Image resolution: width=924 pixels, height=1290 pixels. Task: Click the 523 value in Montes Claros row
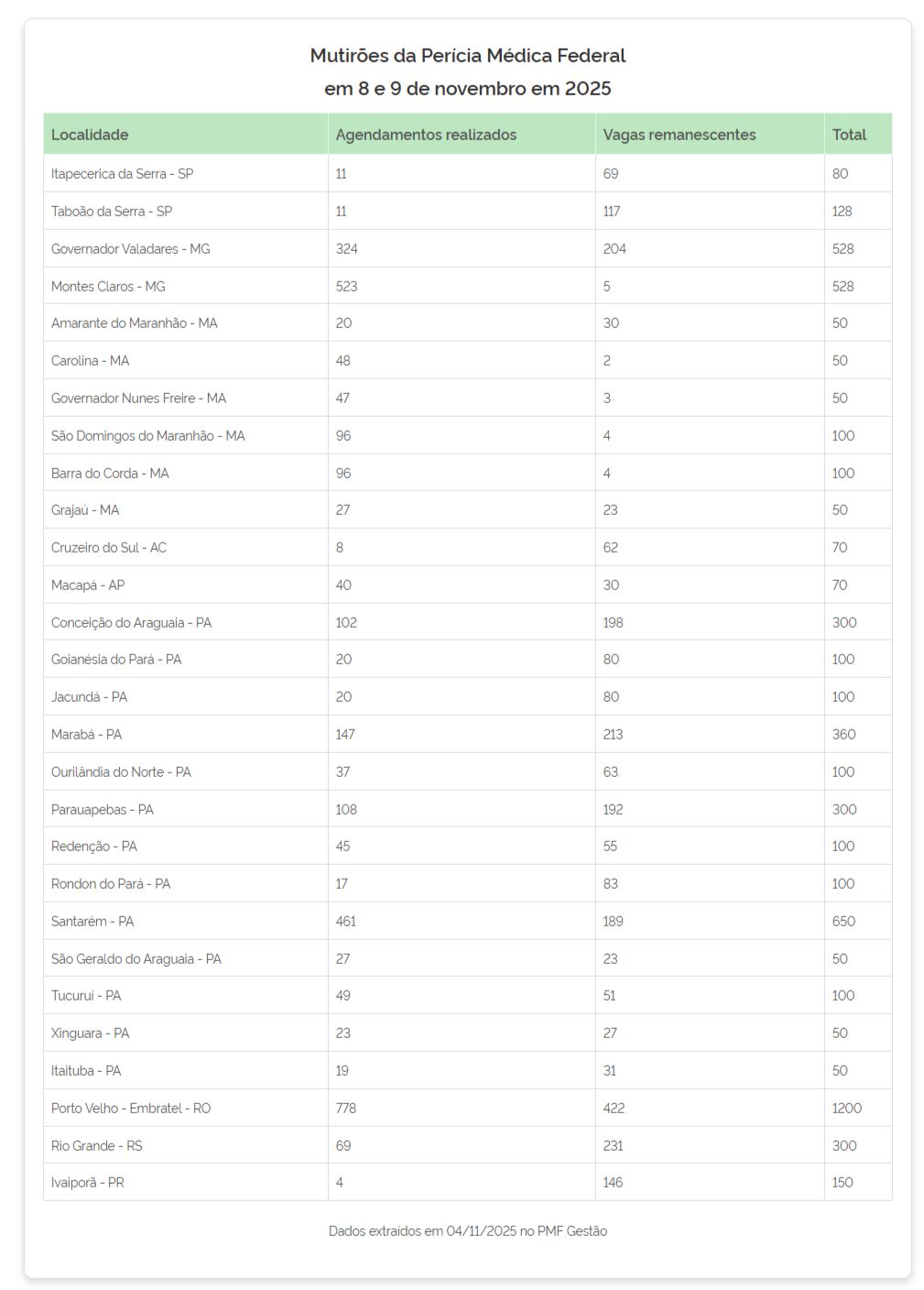(346, 287)
